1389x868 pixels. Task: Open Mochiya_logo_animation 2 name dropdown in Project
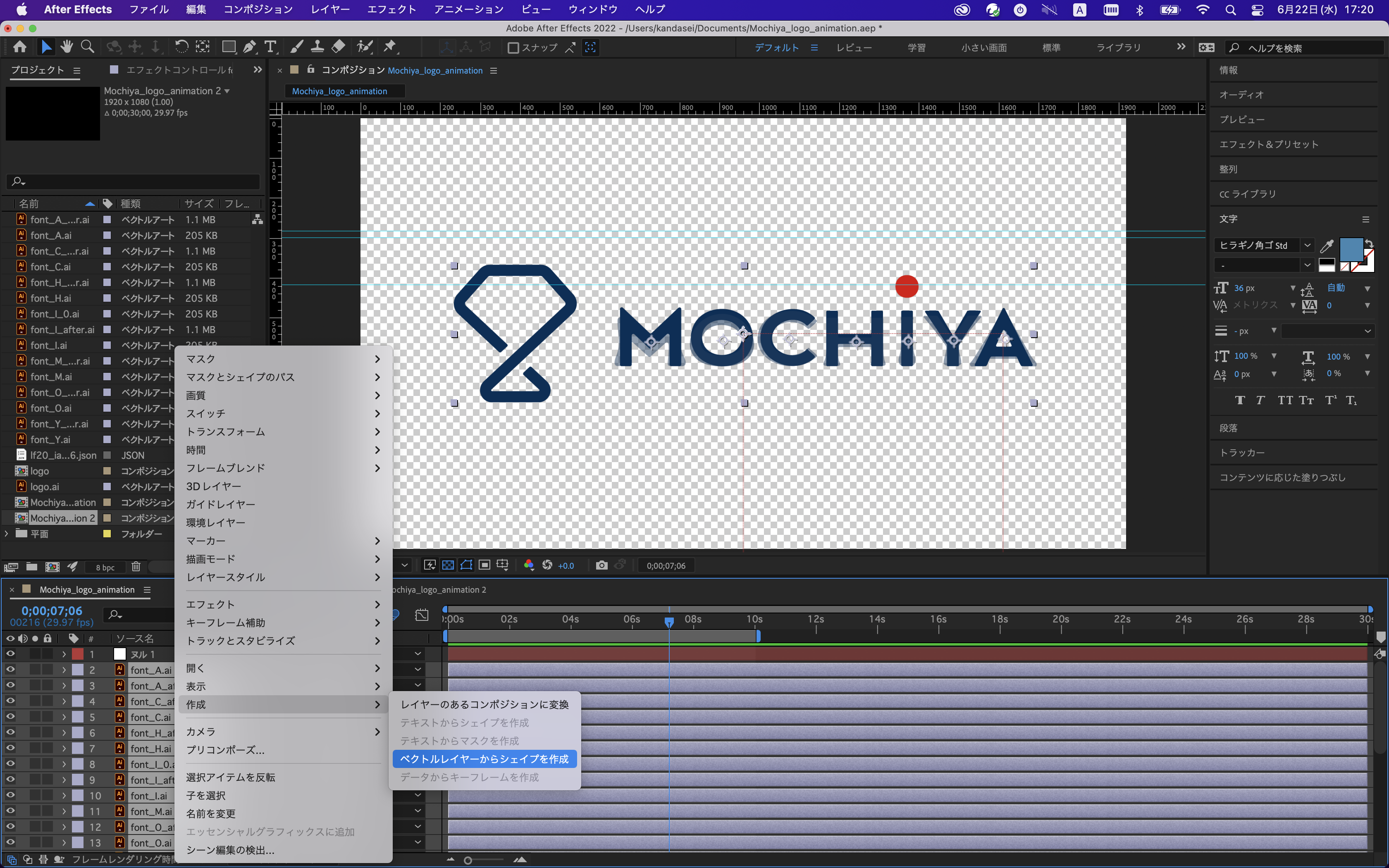(227, 91)
